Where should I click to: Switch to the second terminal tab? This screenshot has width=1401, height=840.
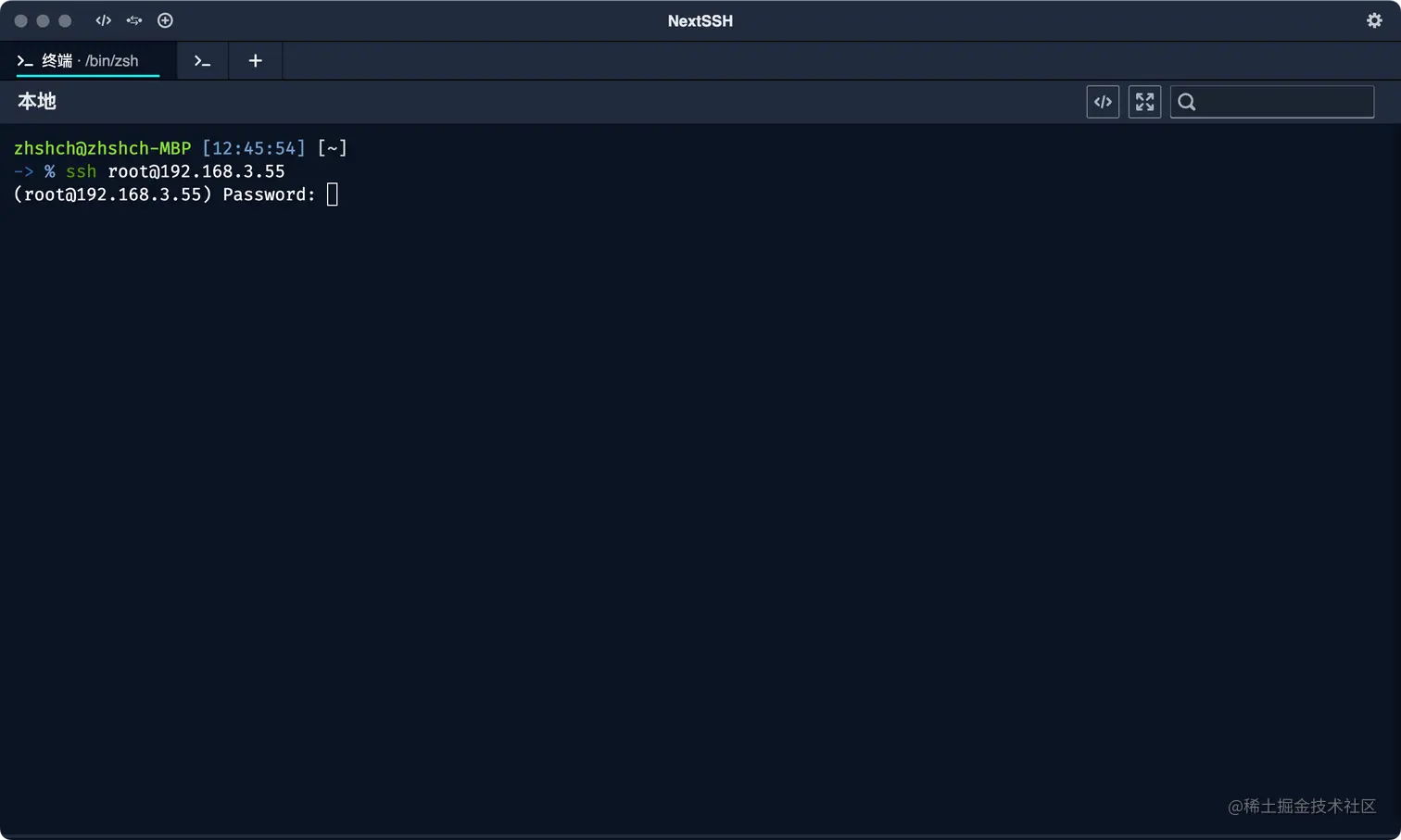point(202,61)
